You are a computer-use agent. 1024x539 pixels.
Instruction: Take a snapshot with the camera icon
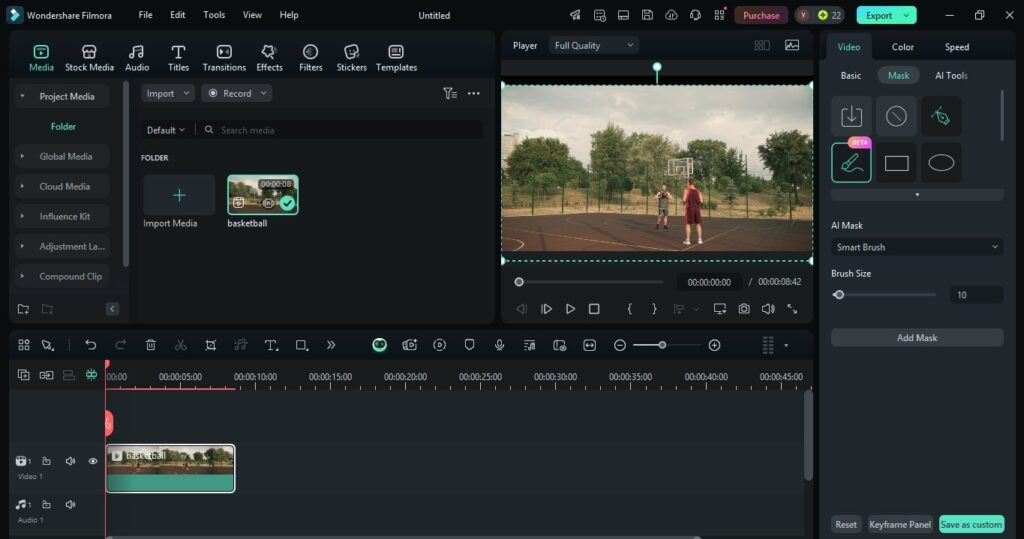(744, 308)
